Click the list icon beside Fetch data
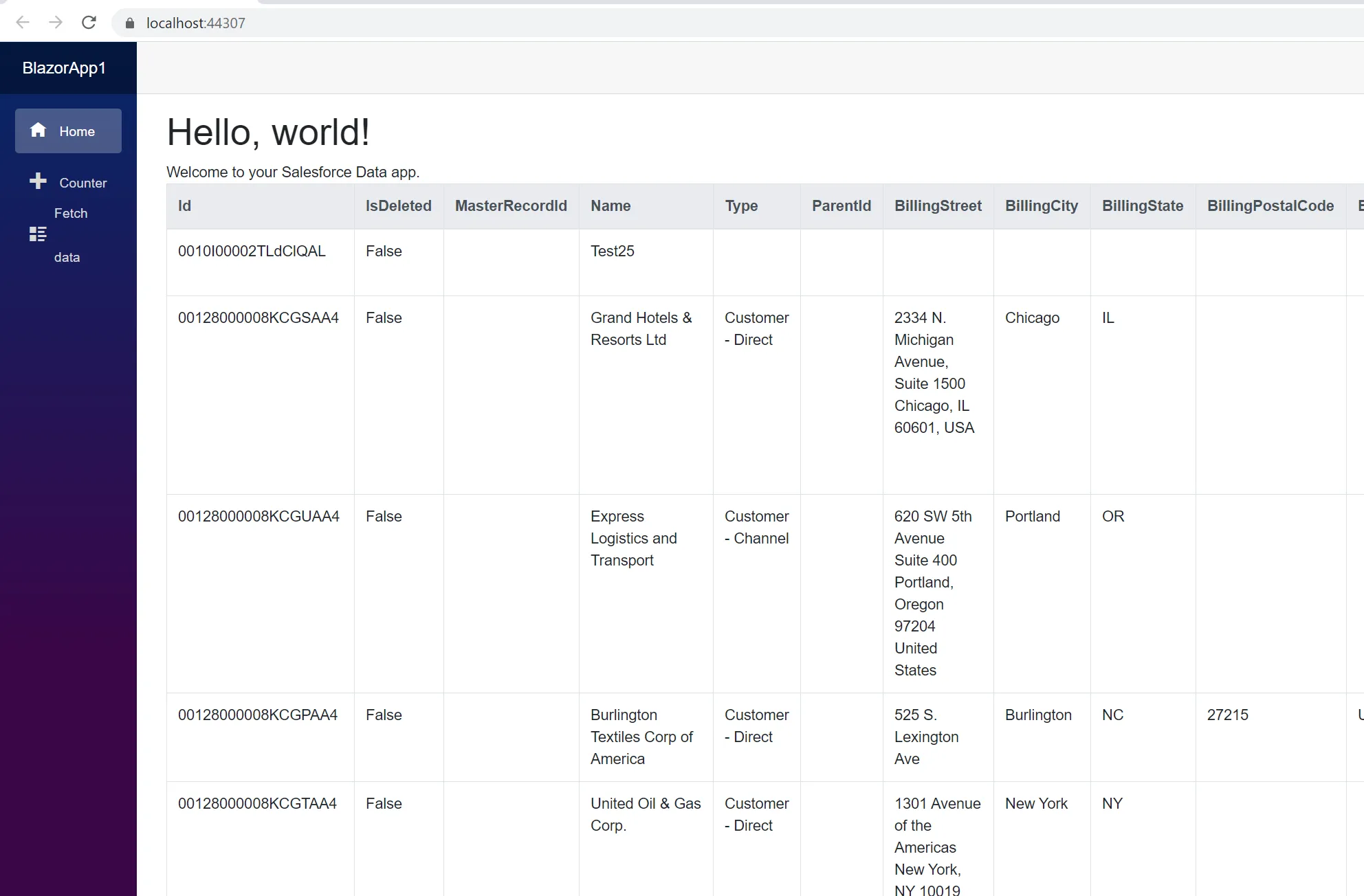1364x896 pixels. (38, 234)
